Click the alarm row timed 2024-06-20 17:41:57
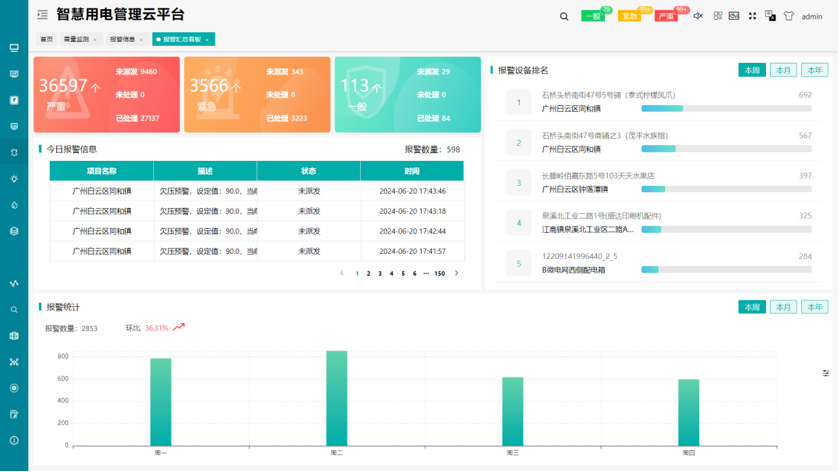 pyautogui.click(x=257, y=251)
